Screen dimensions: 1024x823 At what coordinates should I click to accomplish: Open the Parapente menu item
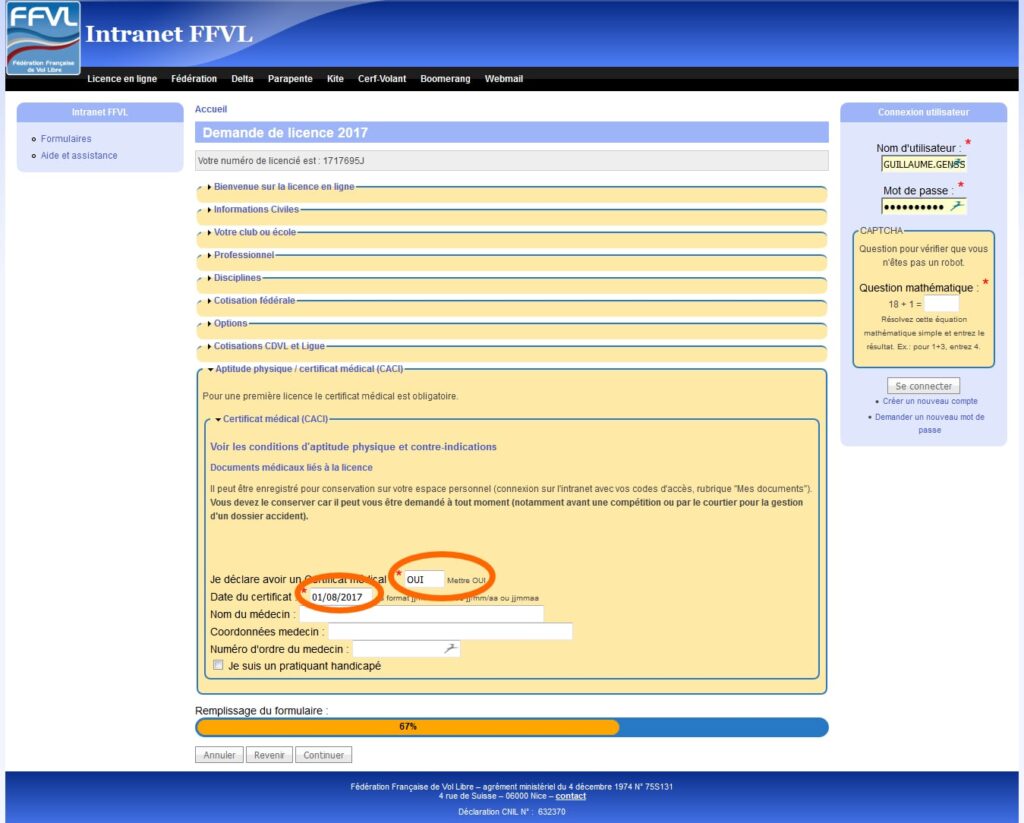click(290, 79)
